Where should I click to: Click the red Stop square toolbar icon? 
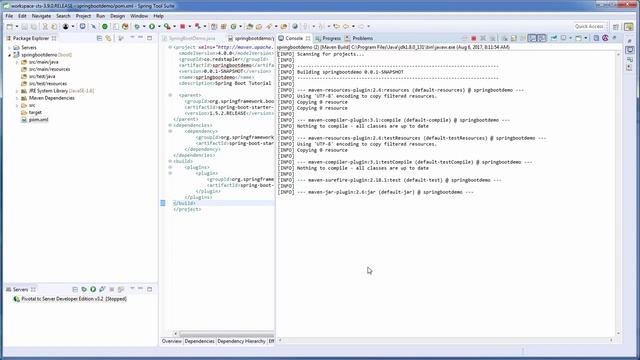point(182,27)
